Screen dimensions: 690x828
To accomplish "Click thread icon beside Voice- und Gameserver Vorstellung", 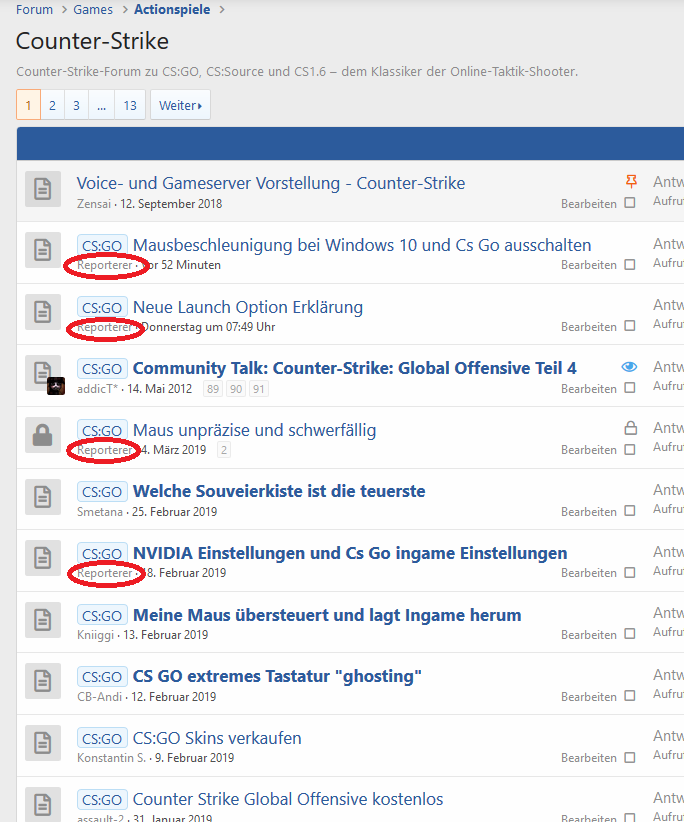I will pyautogui.click(x=43, y=189).
